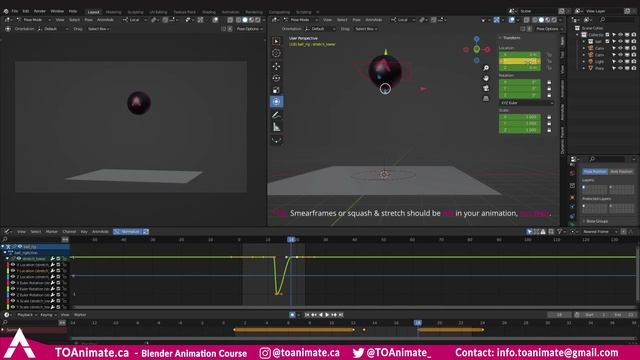Toggle X-ray icon in left viewport header

[x=230, y=20]
